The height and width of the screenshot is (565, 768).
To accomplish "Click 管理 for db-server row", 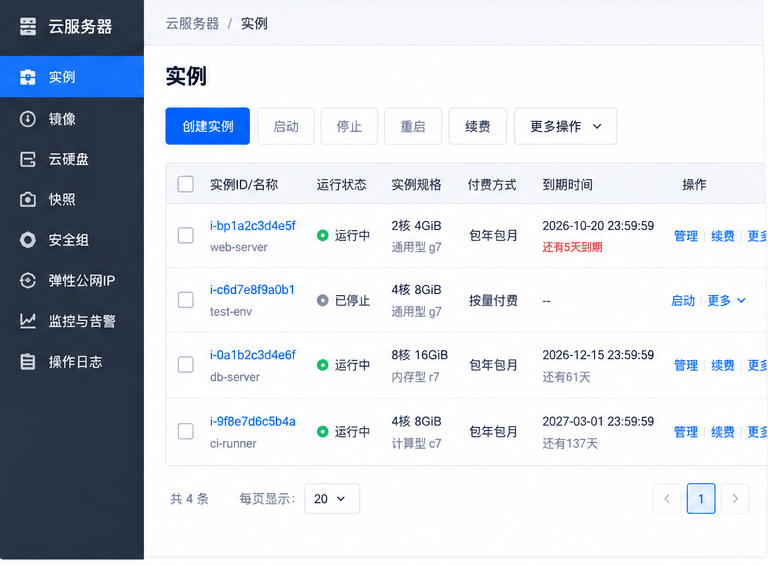I will click(686, 365).
